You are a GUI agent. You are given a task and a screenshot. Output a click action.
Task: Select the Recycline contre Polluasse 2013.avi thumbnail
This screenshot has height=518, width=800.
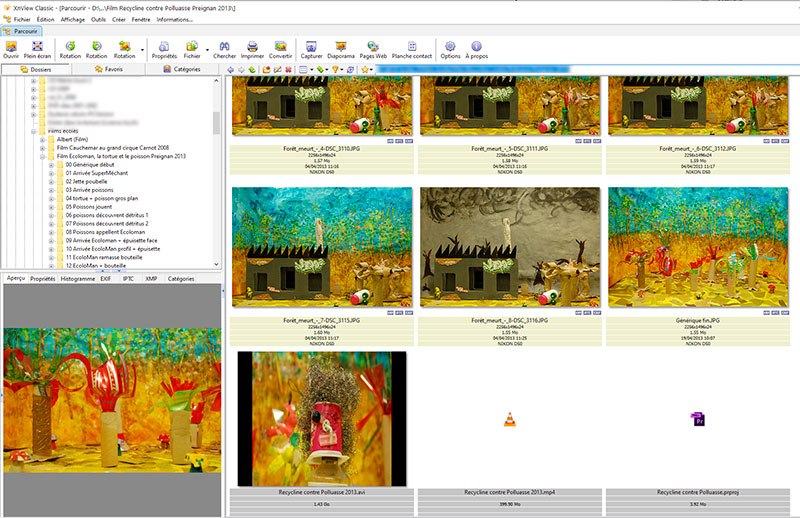click(322, 418)
